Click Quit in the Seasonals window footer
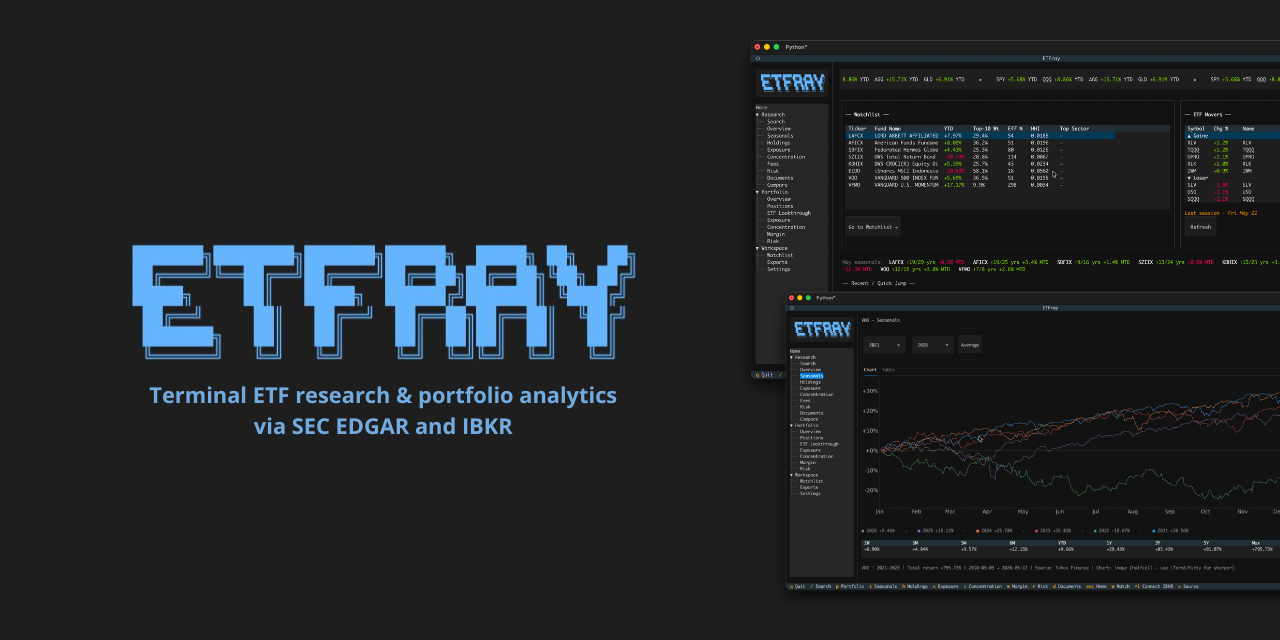The image size is (1280, 640). point(798,586)
